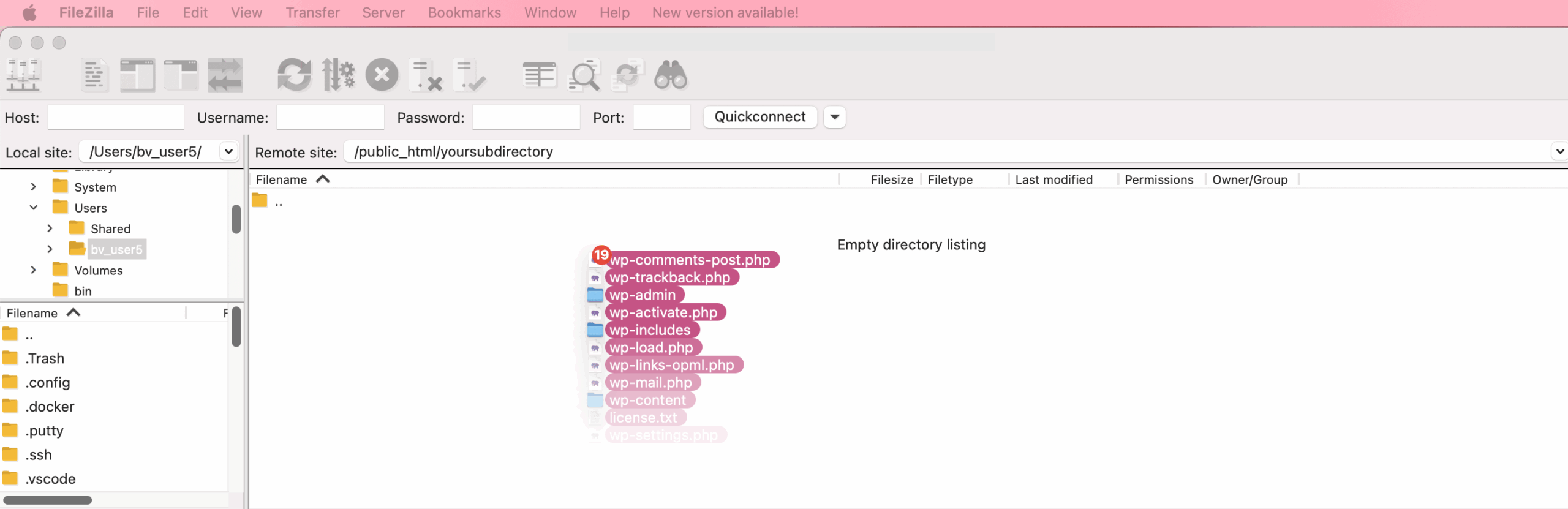Click New version available! menu item

pos(725,12)
